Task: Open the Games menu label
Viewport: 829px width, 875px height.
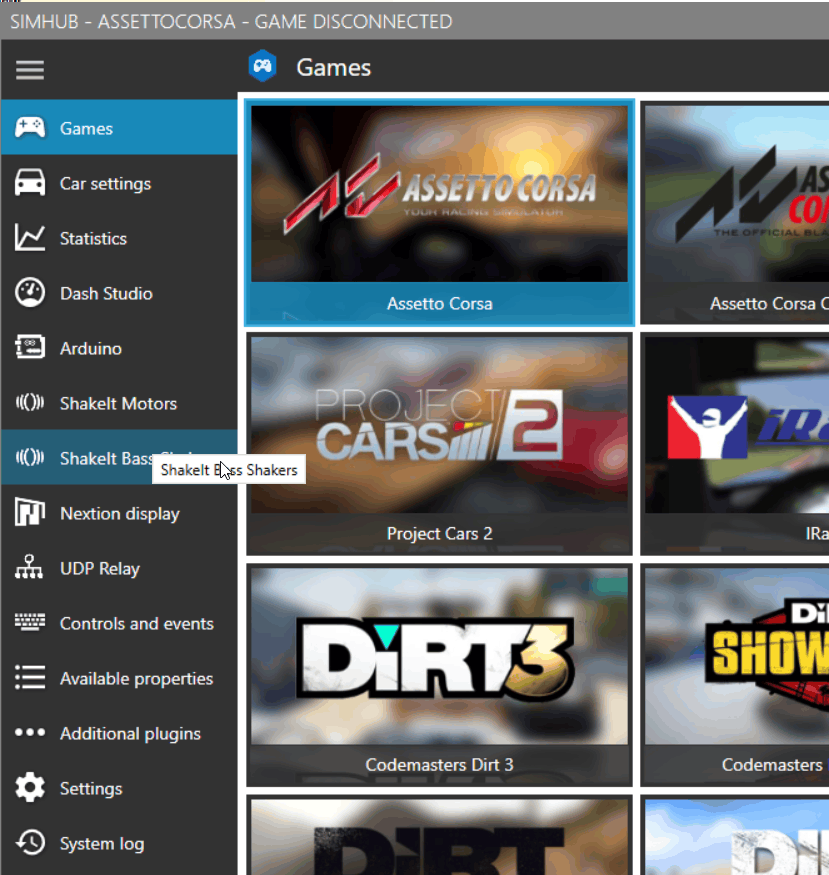Action: [x=86, y=128]
